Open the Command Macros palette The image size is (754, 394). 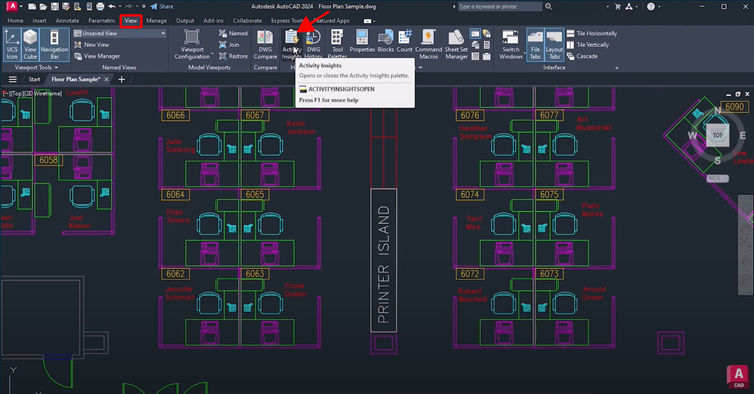pyautogui.click(x=428, y=44)
